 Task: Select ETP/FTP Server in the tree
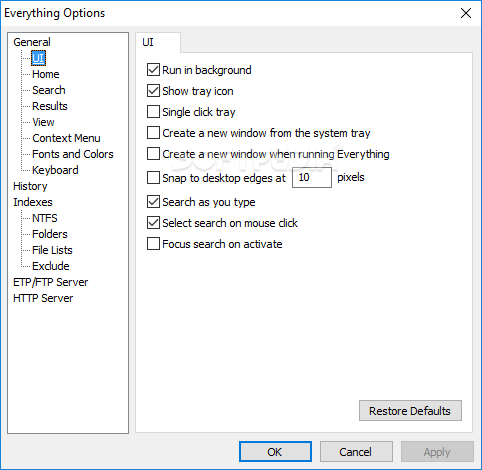pyautogui.click(x=51, y=282)
